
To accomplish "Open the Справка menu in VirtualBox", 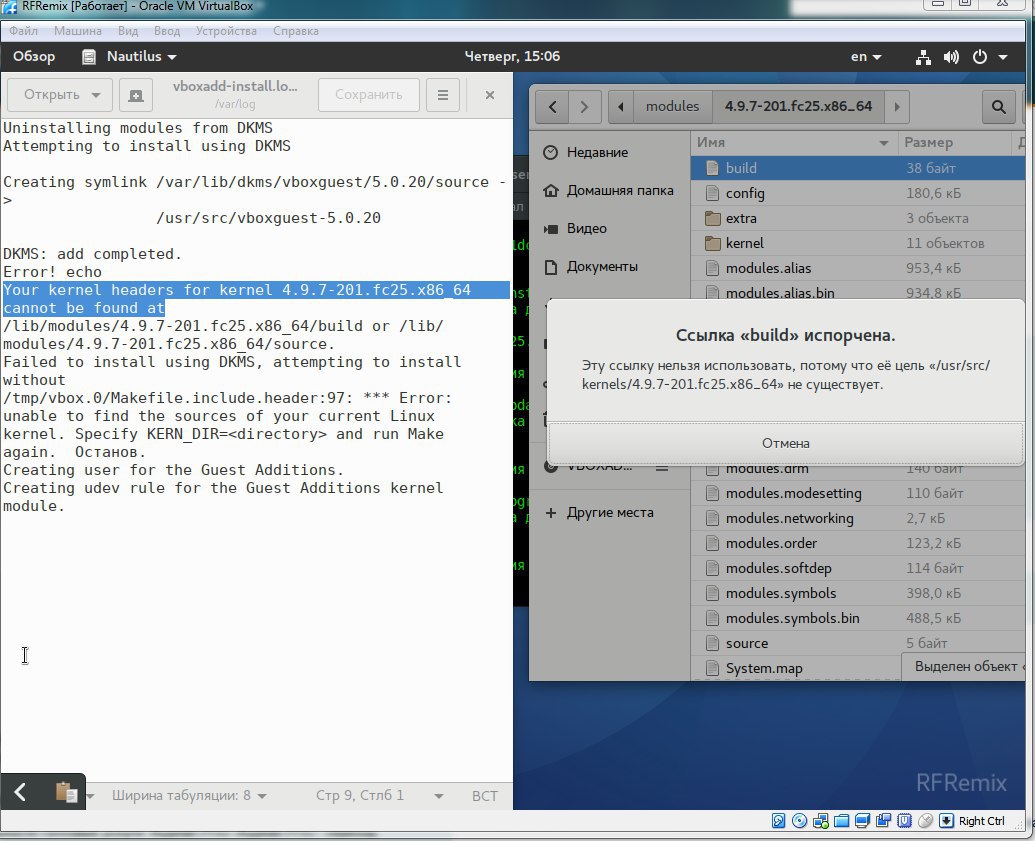I will coord(296,31).
